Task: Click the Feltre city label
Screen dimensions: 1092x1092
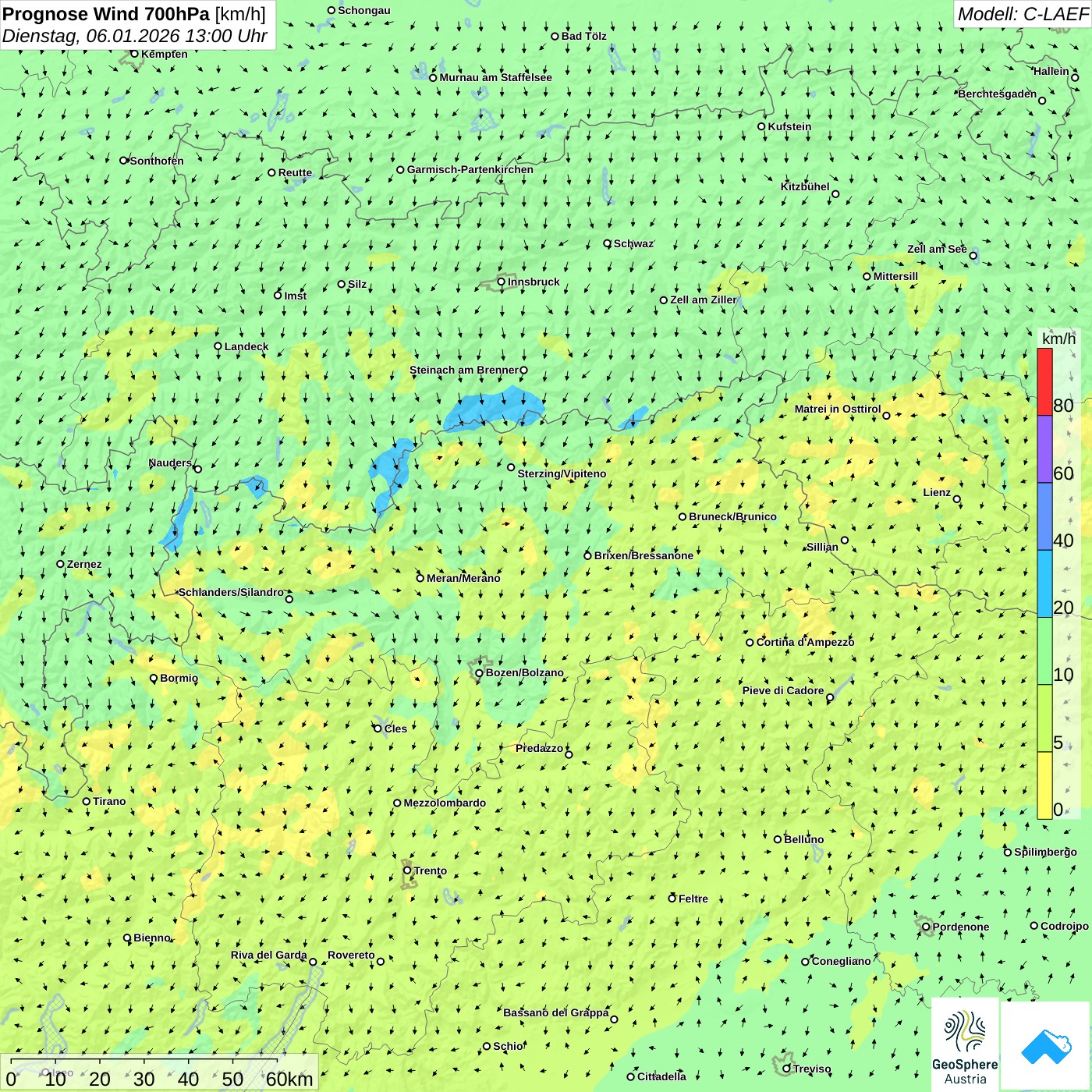Action: coord(693,899)
